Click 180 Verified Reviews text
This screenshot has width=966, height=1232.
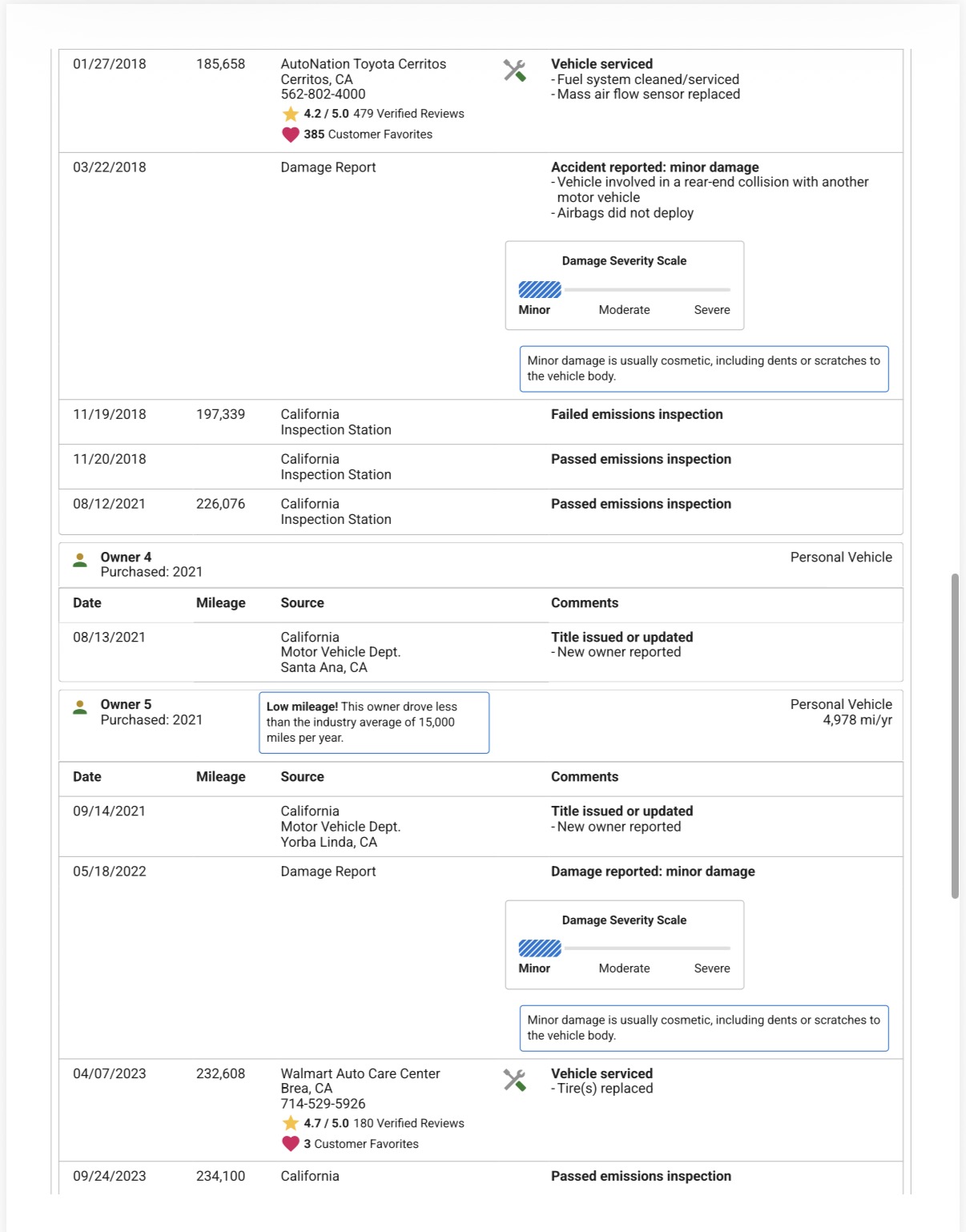[409, 1123]
